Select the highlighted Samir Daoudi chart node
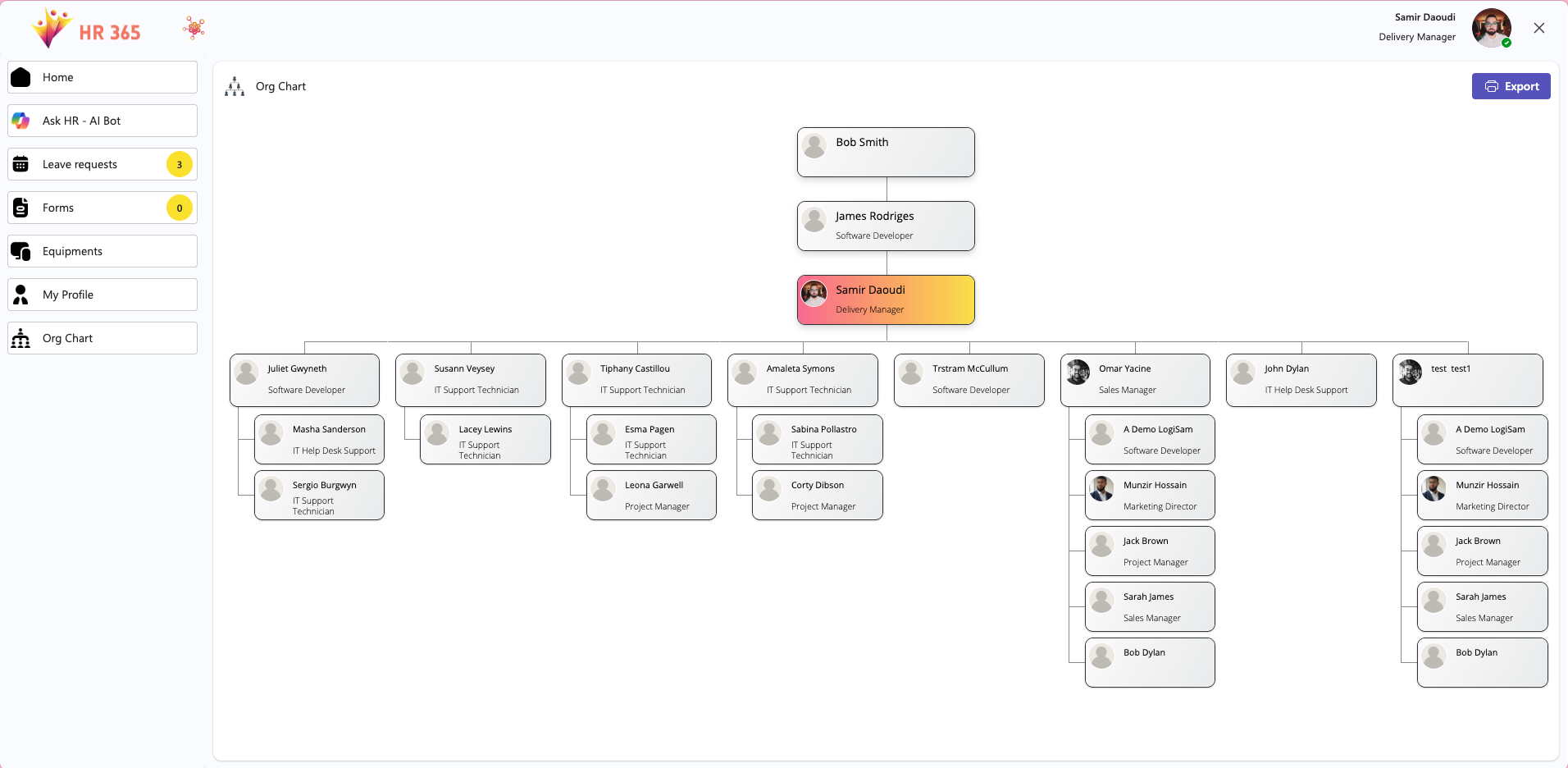 pyautogui.click(x=886, y=299)
